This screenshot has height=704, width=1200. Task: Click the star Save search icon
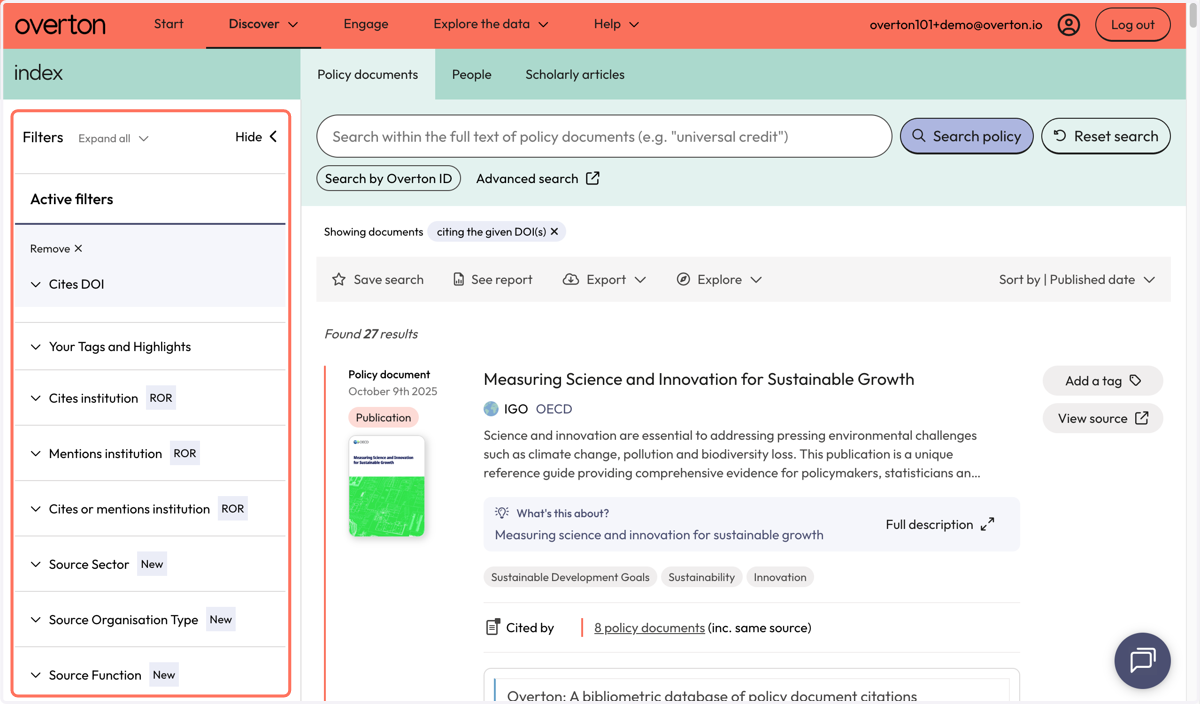339,280
